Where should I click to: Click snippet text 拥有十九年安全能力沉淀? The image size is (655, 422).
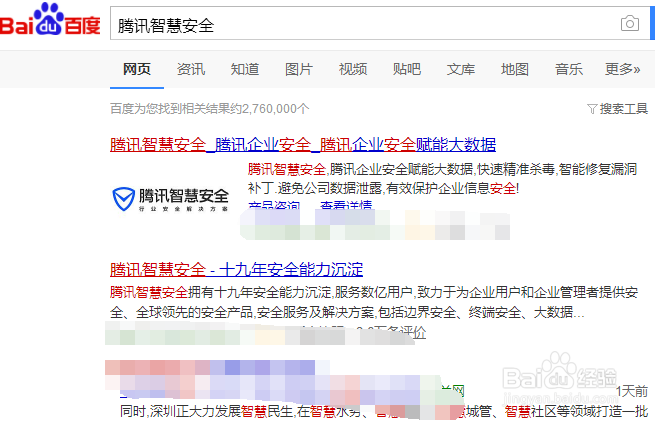coord(259,292)
